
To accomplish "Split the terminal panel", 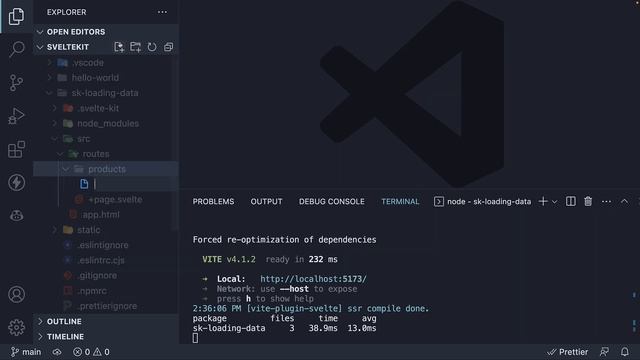I will [x=571, y=201].
